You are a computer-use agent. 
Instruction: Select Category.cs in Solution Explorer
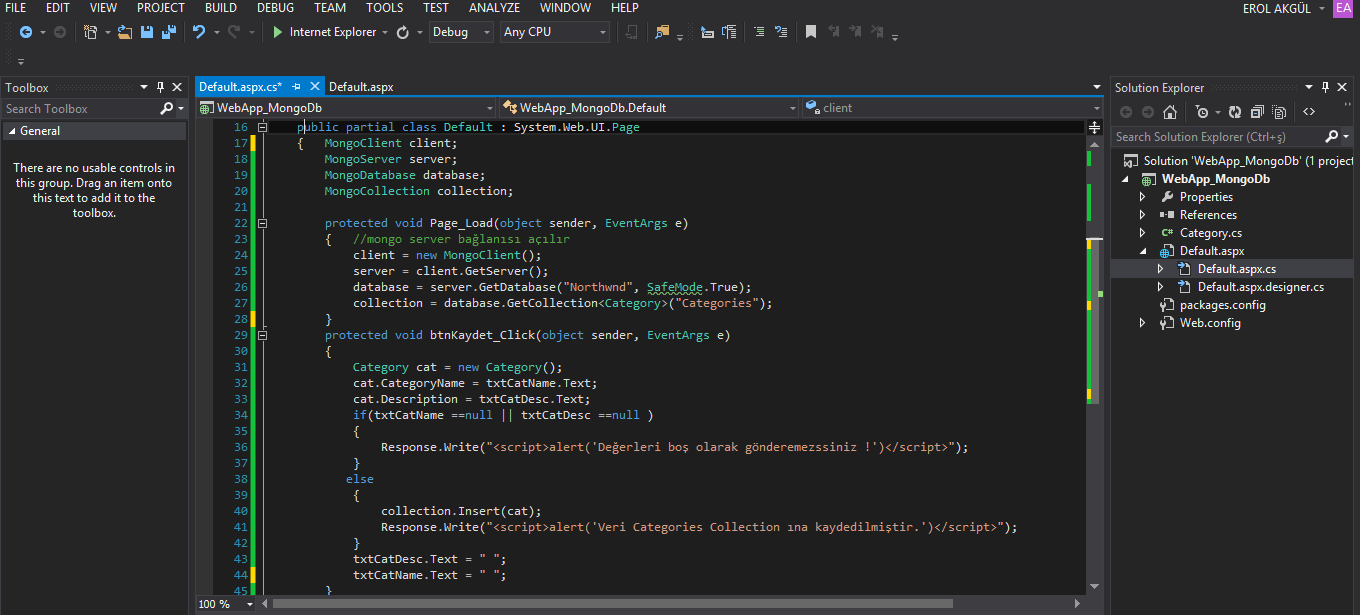1210,233
